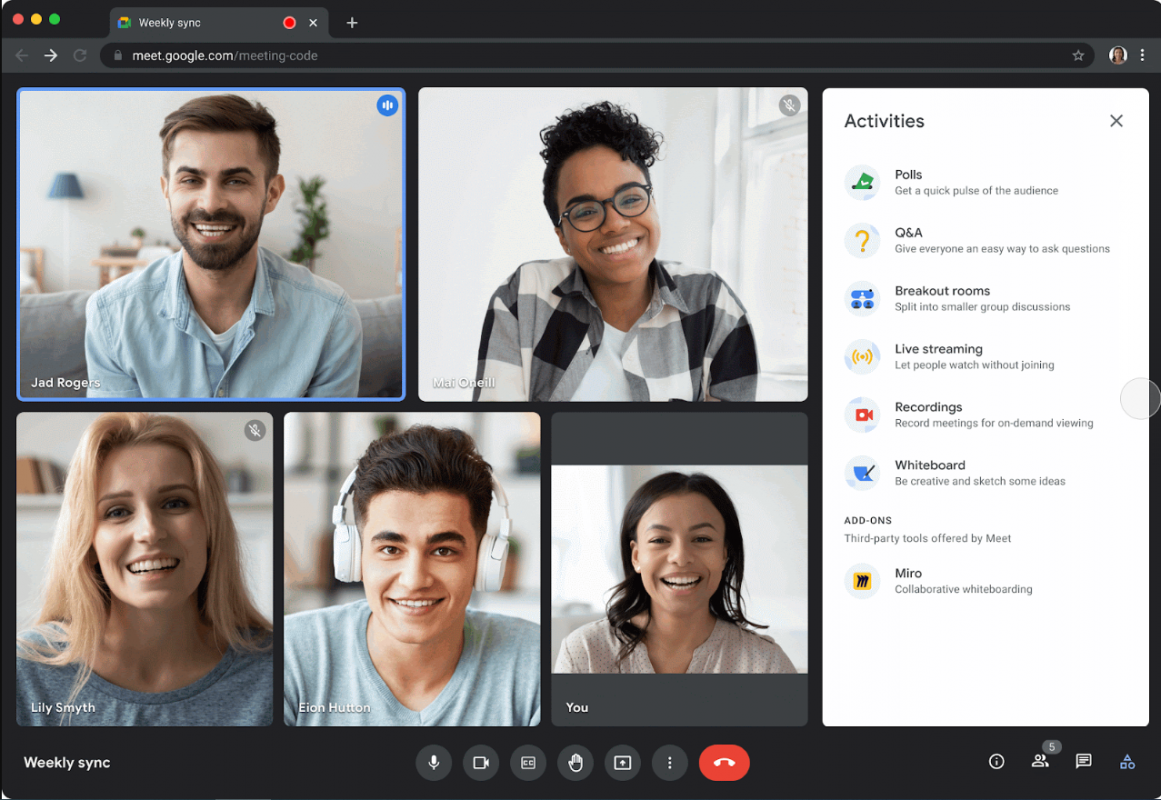Screen dimensions: 1161x800
Task: Show the participants list
Action: point(1040,761)
